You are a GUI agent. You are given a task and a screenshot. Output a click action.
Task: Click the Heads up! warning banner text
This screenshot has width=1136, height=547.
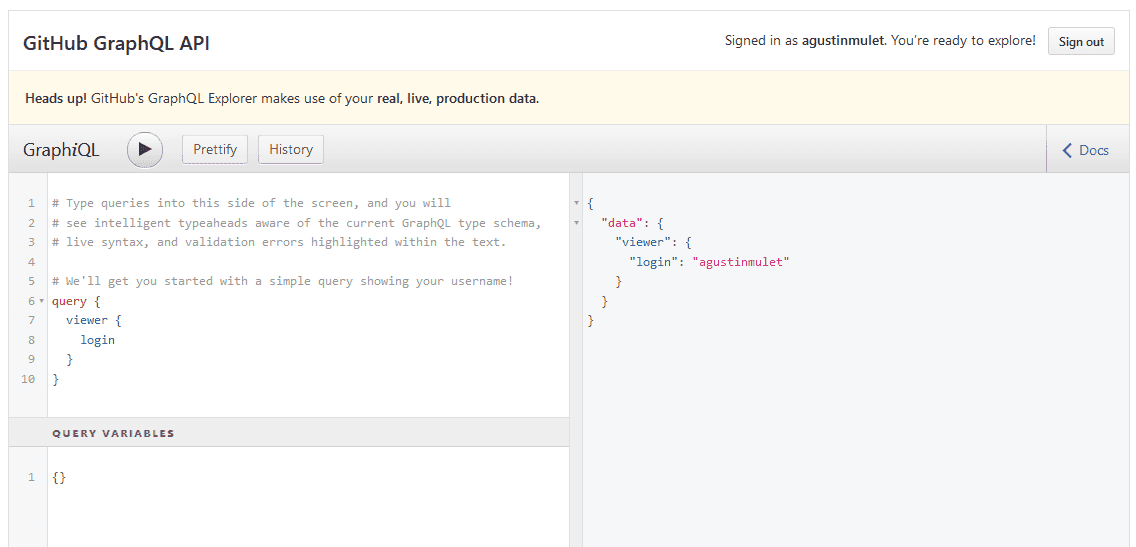point(282,99)
